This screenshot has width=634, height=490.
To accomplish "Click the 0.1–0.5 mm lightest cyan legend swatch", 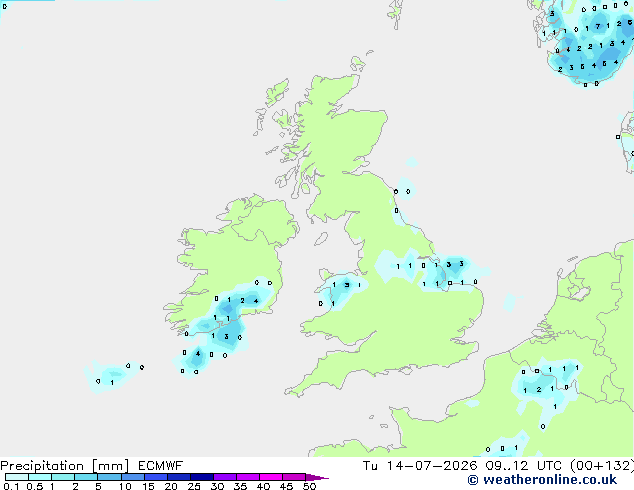I will 17,477.
